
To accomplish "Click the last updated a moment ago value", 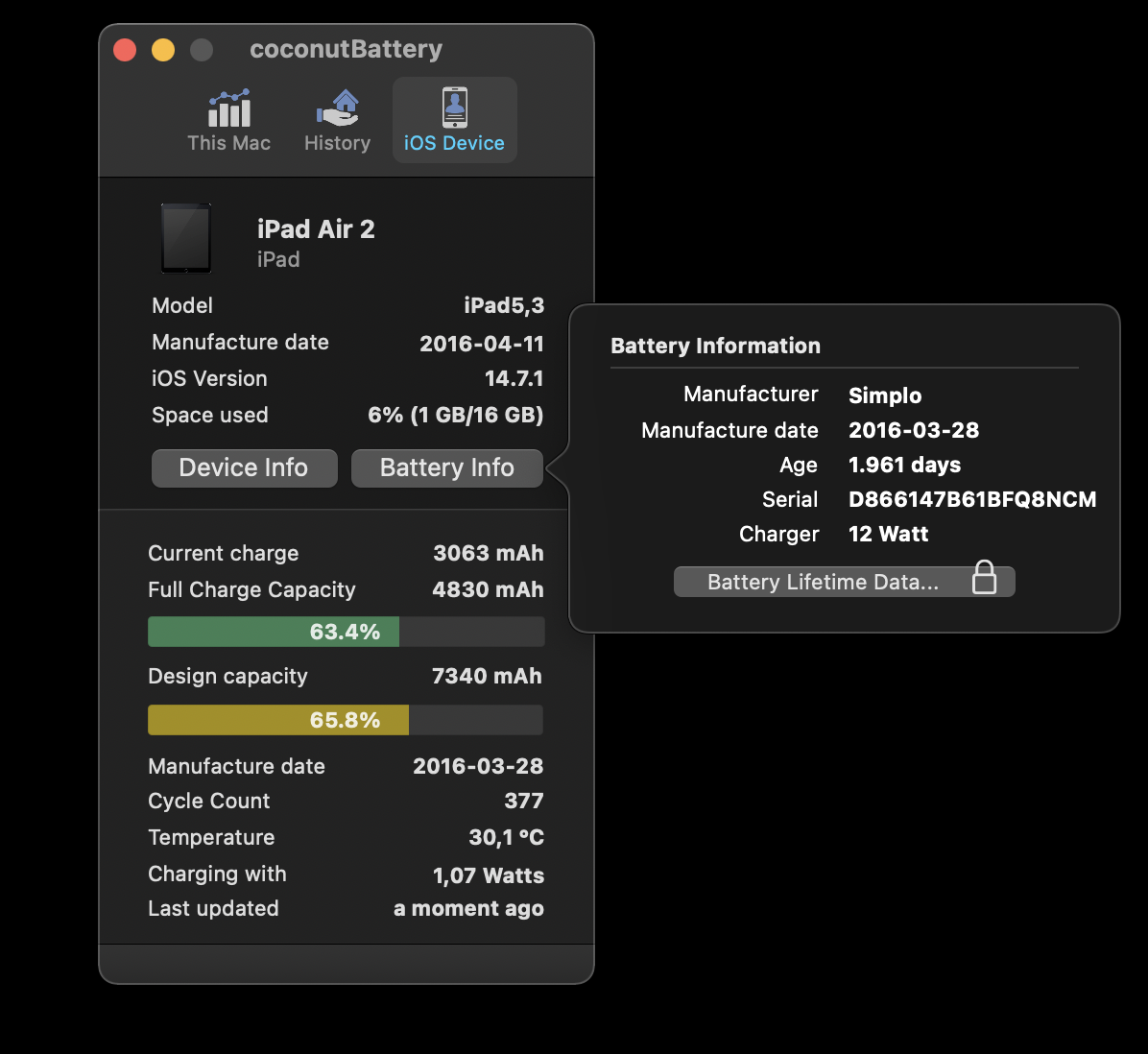I will 468,908.
